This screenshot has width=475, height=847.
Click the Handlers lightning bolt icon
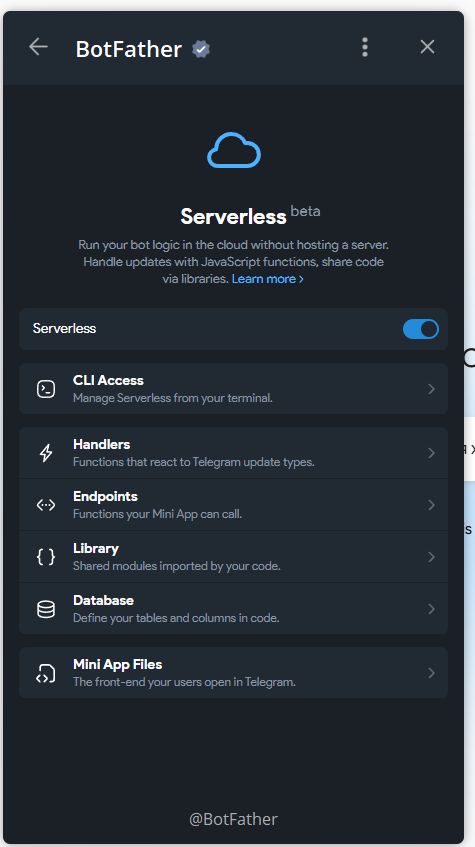46,453
